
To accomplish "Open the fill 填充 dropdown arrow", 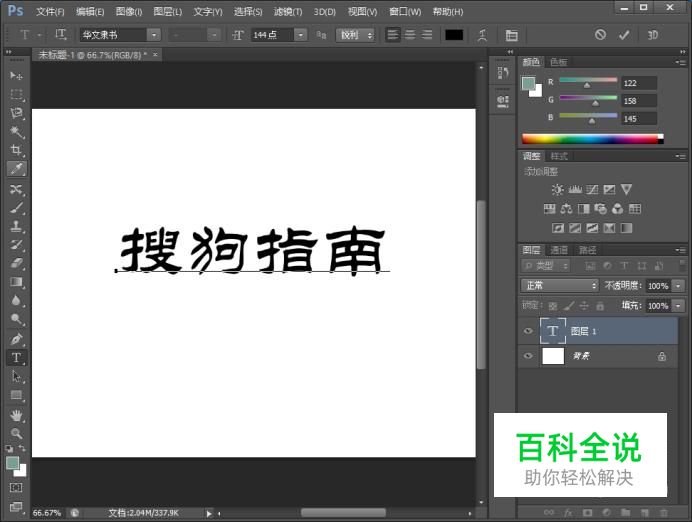I will [679, 305].
